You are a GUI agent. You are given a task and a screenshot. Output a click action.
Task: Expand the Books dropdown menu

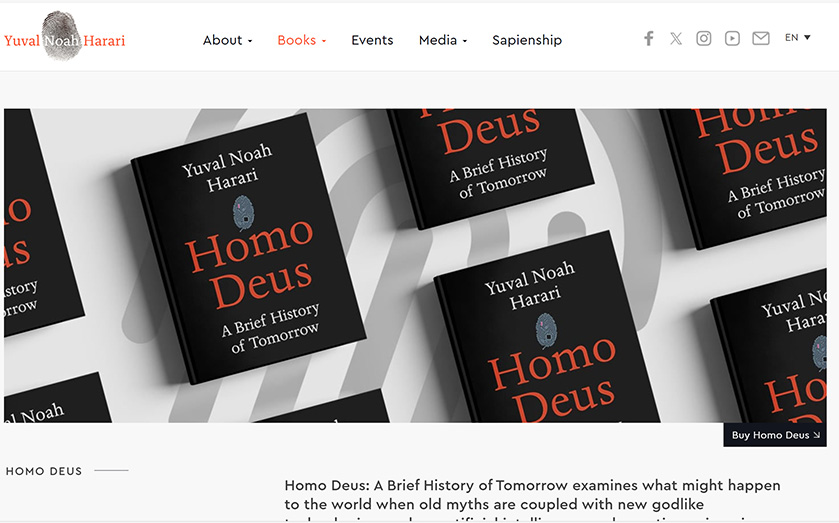pyautogui.click(x=302, y=40)
